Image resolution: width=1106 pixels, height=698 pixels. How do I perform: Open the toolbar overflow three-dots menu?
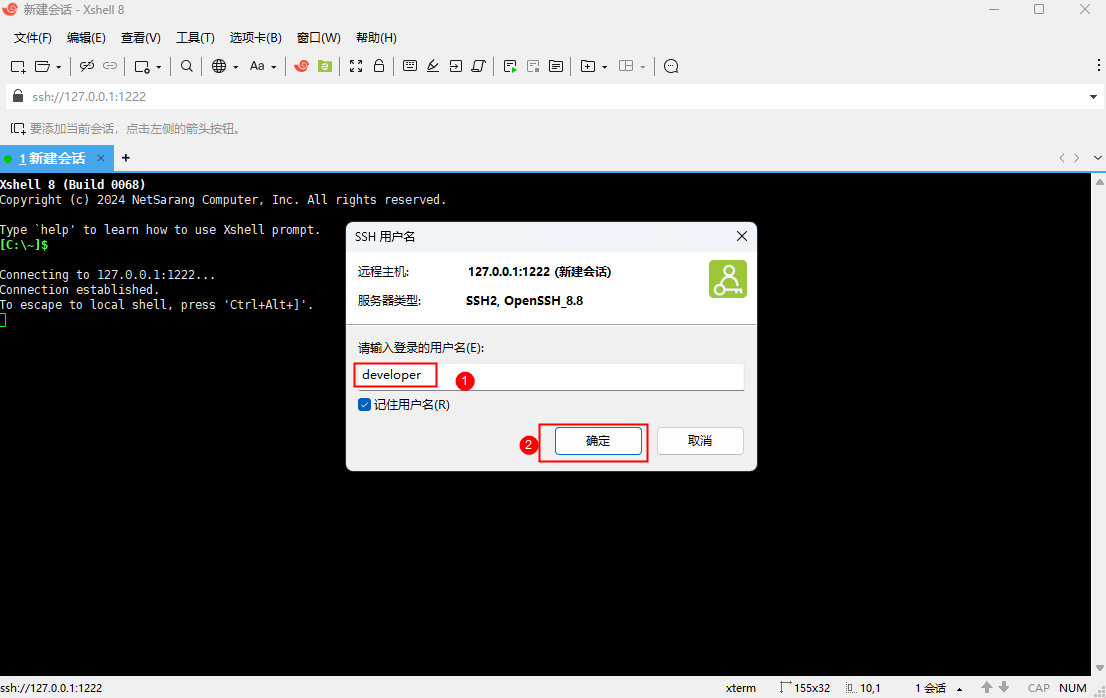pyautogui.click(x=1098, y=65)
